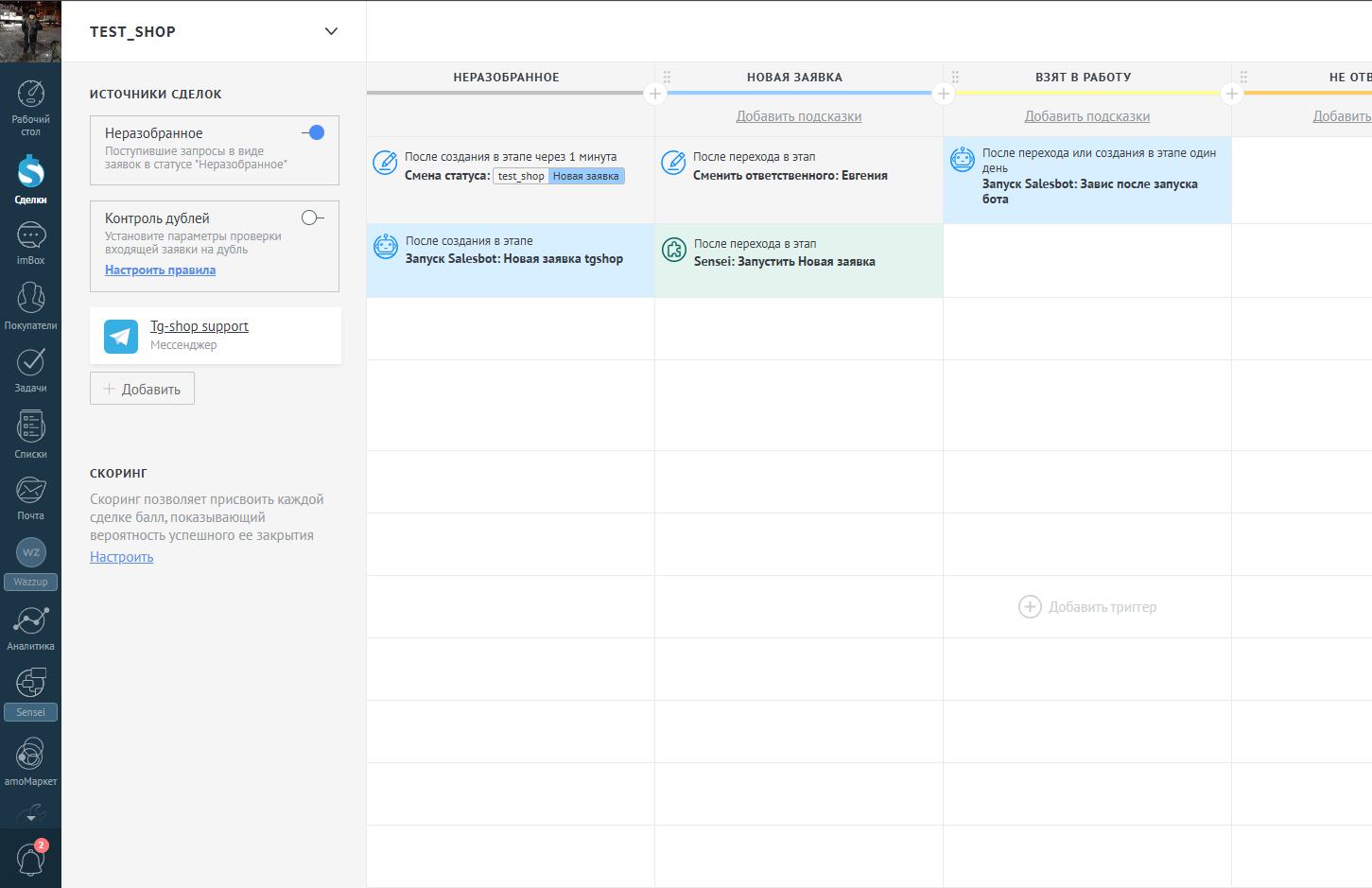Click the Неразобранное source card title
1372x888 pixels.
click(153, 133)
